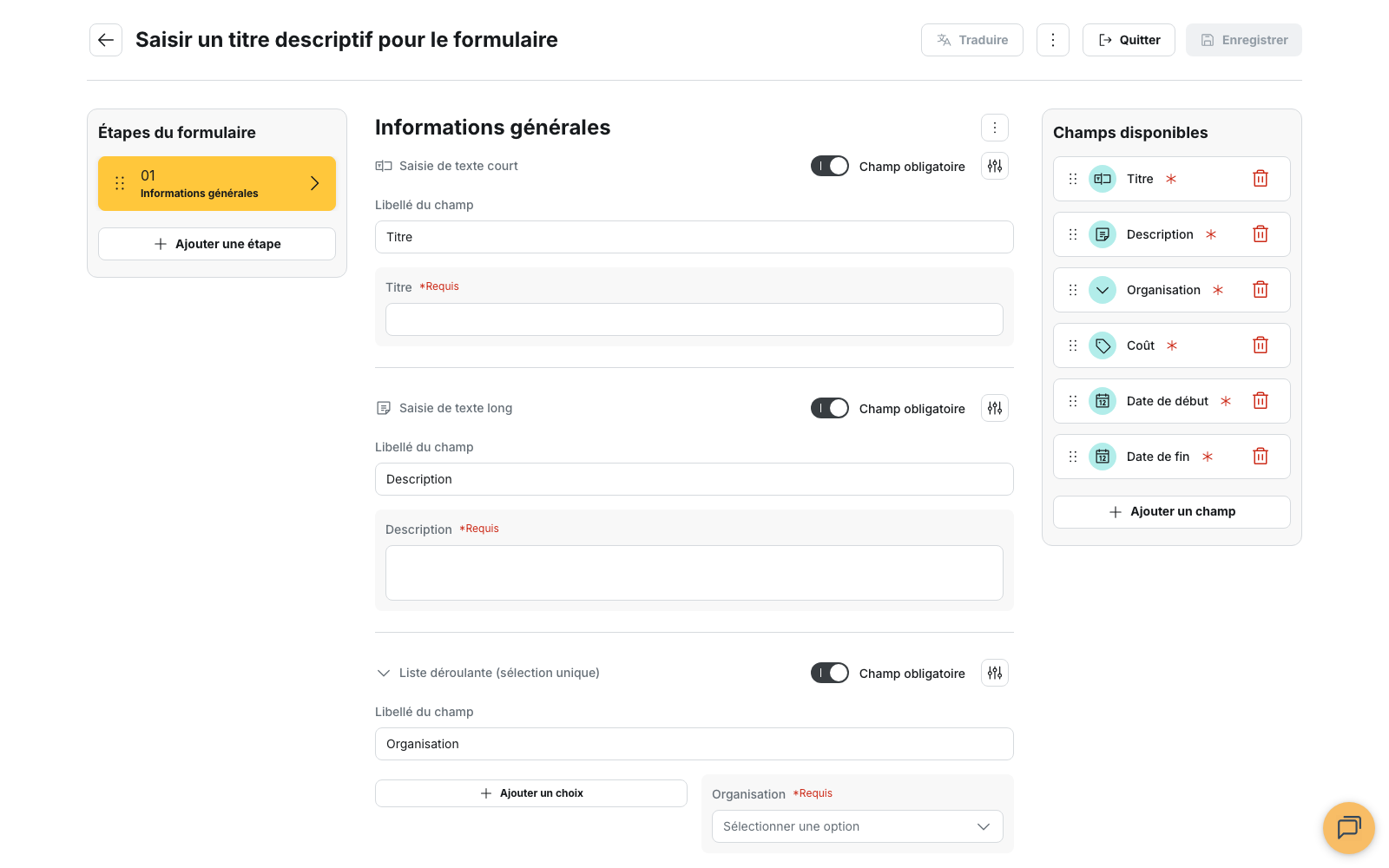
Task: Click the back arrow button
Action: click(106, 40)
